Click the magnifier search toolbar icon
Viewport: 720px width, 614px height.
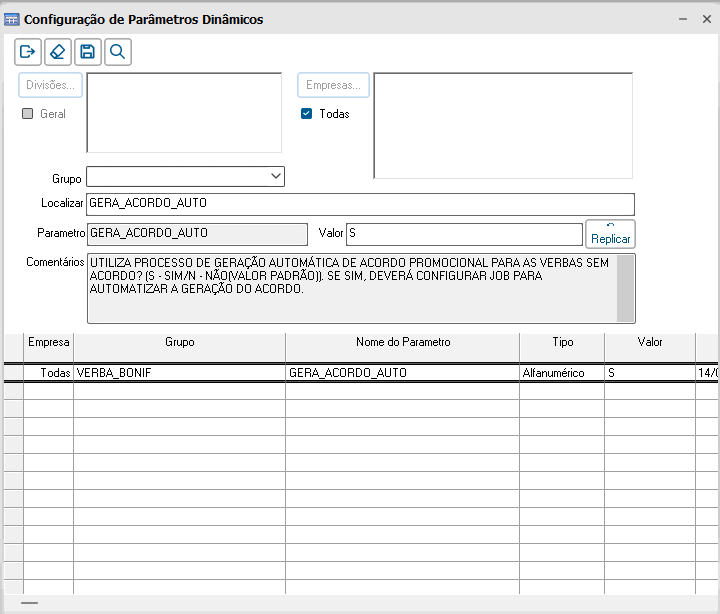tap(118, 52)
